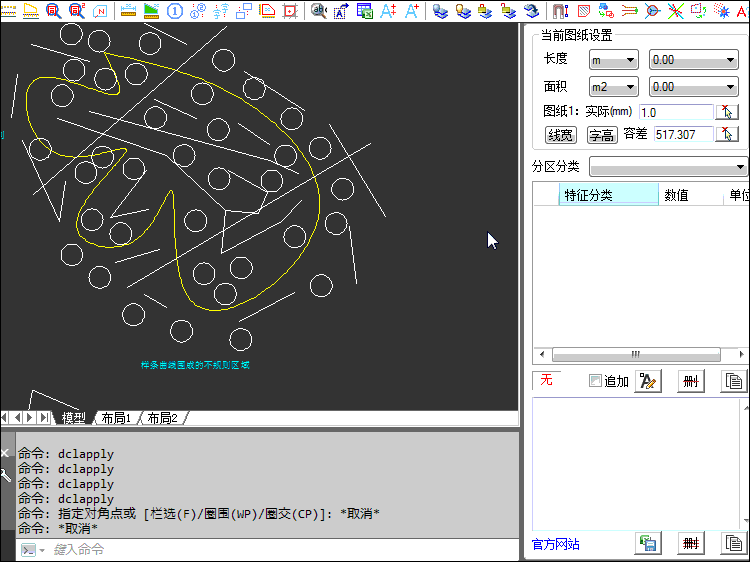Switch to the 布局2 layout tab
Viewport: 750px width, 562px height.
click(x=161, y=418)
